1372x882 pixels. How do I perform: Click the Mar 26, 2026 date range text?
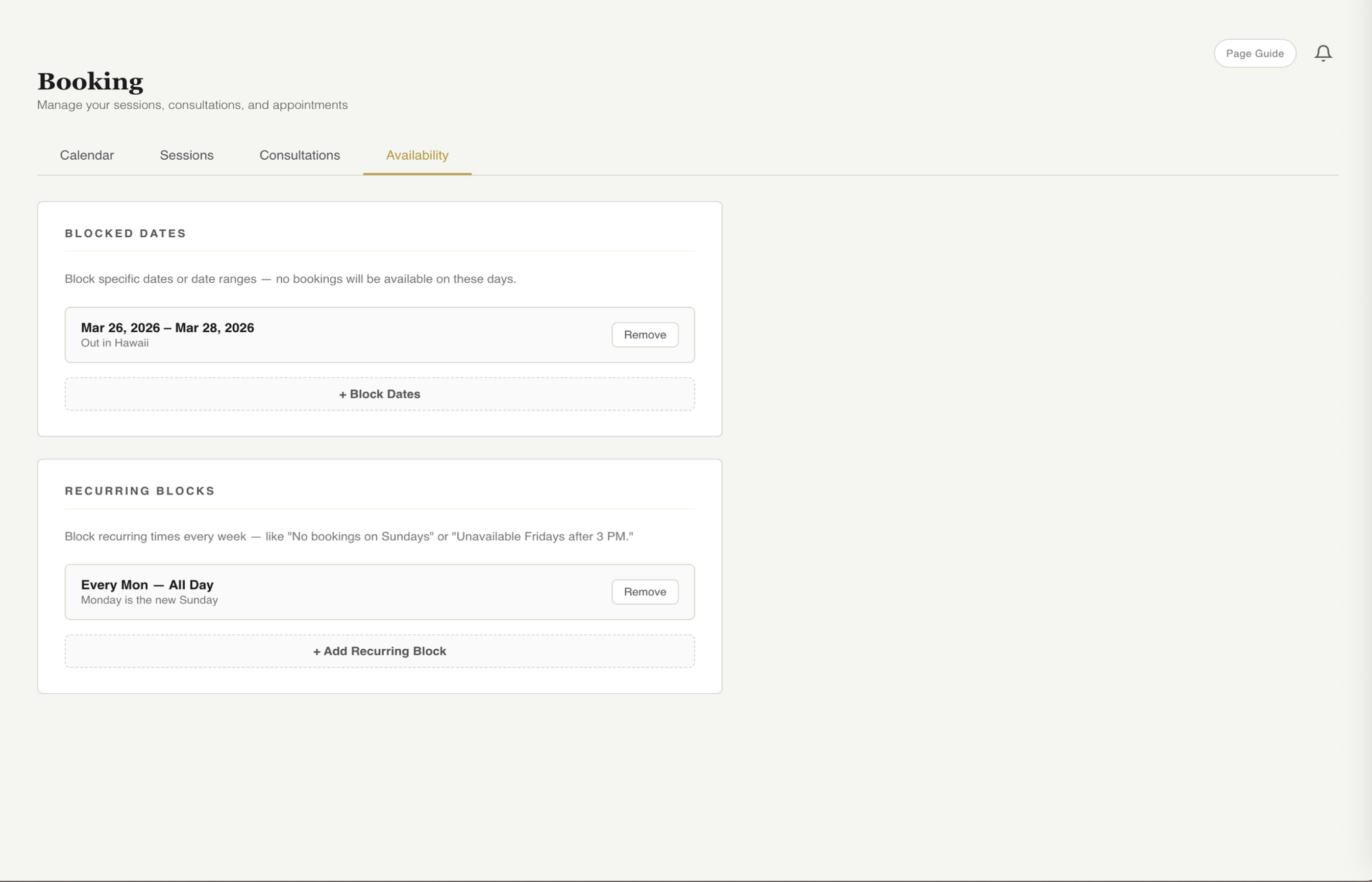point(167,328)
